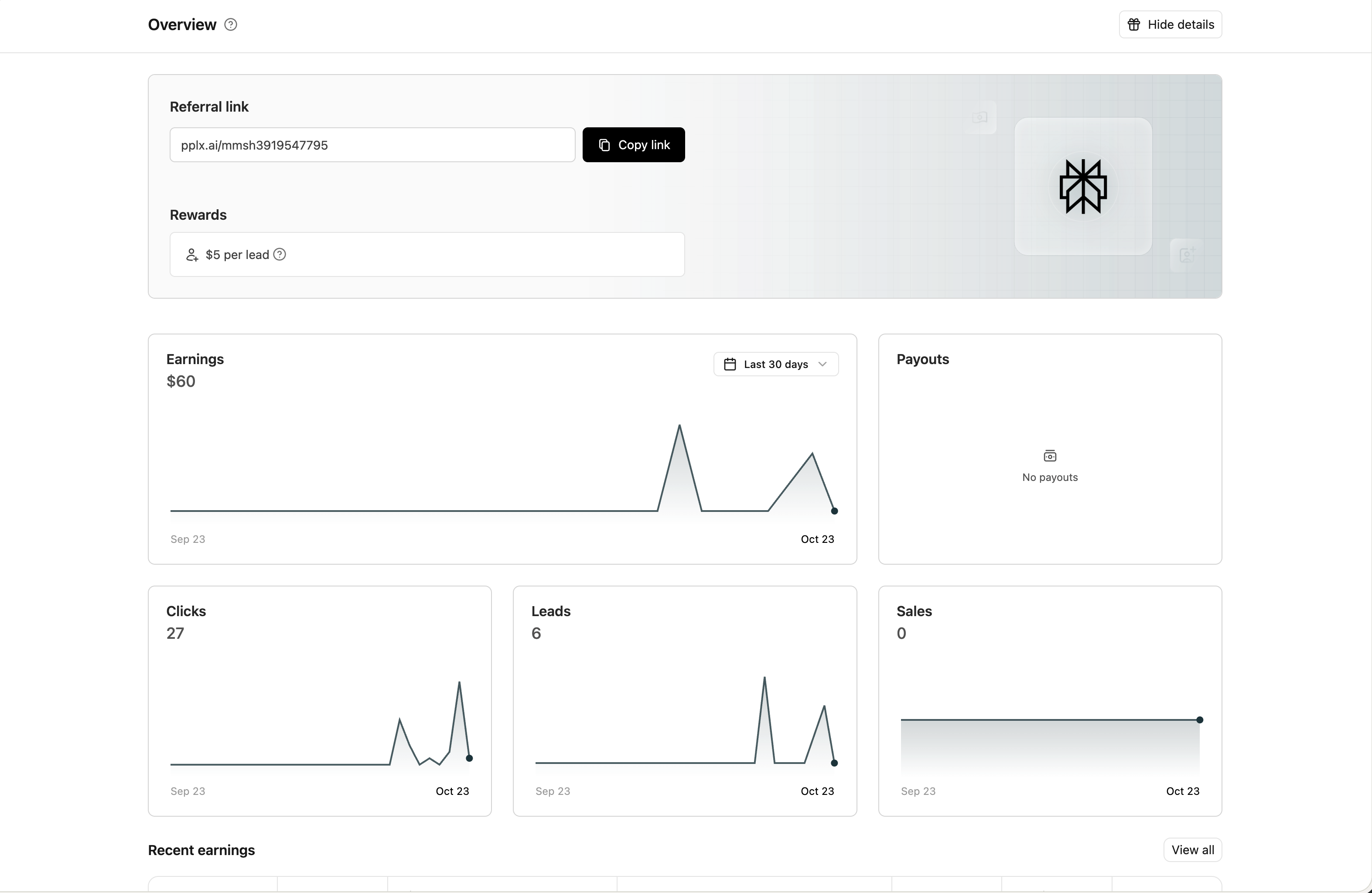Click the Earnings chart end point dot
This screenshot has height=893, width=1372.
(x=834, y=511)
